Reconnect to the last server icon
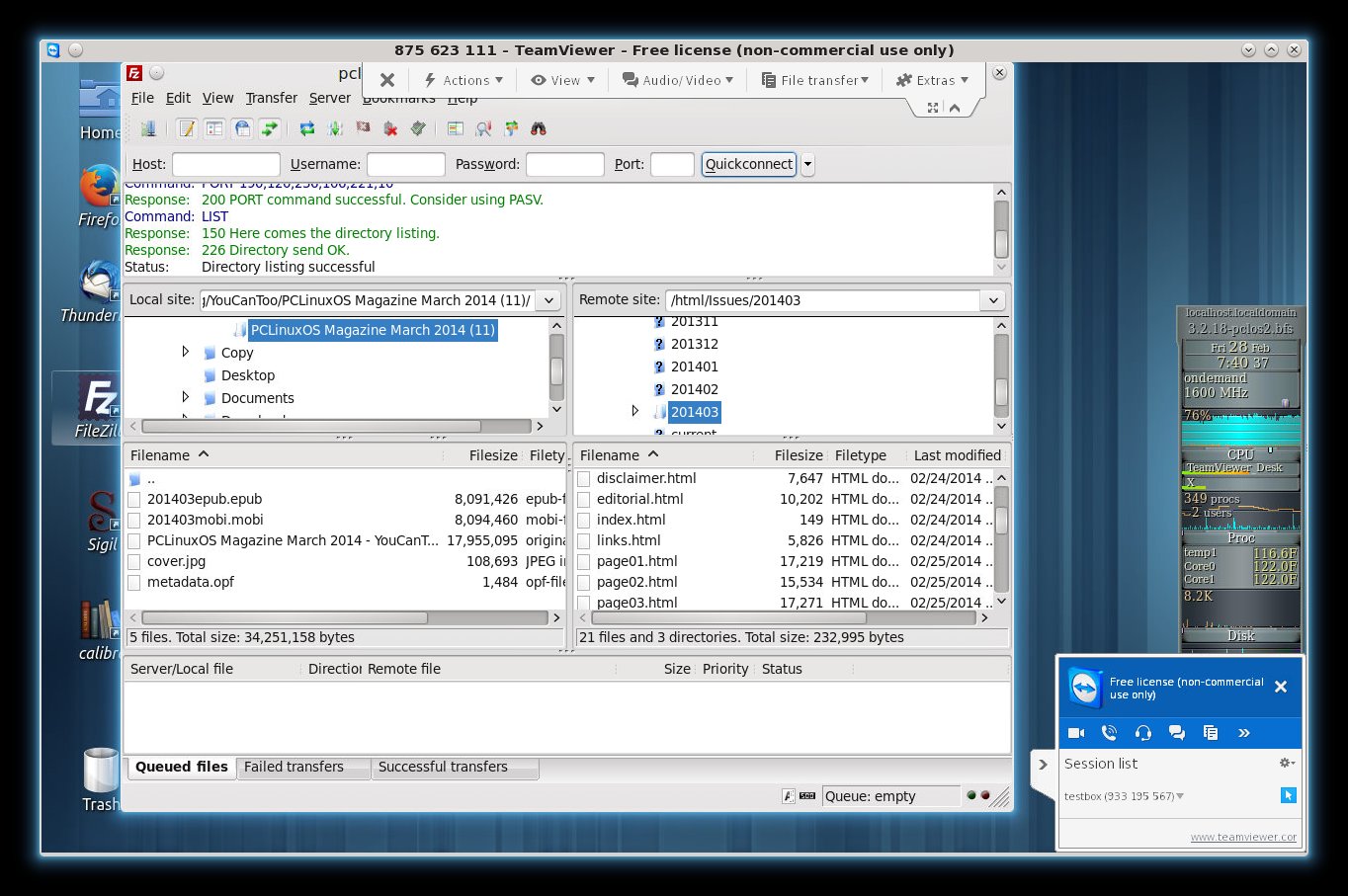This screenshot has width=1348, height=896. (418, 128)
